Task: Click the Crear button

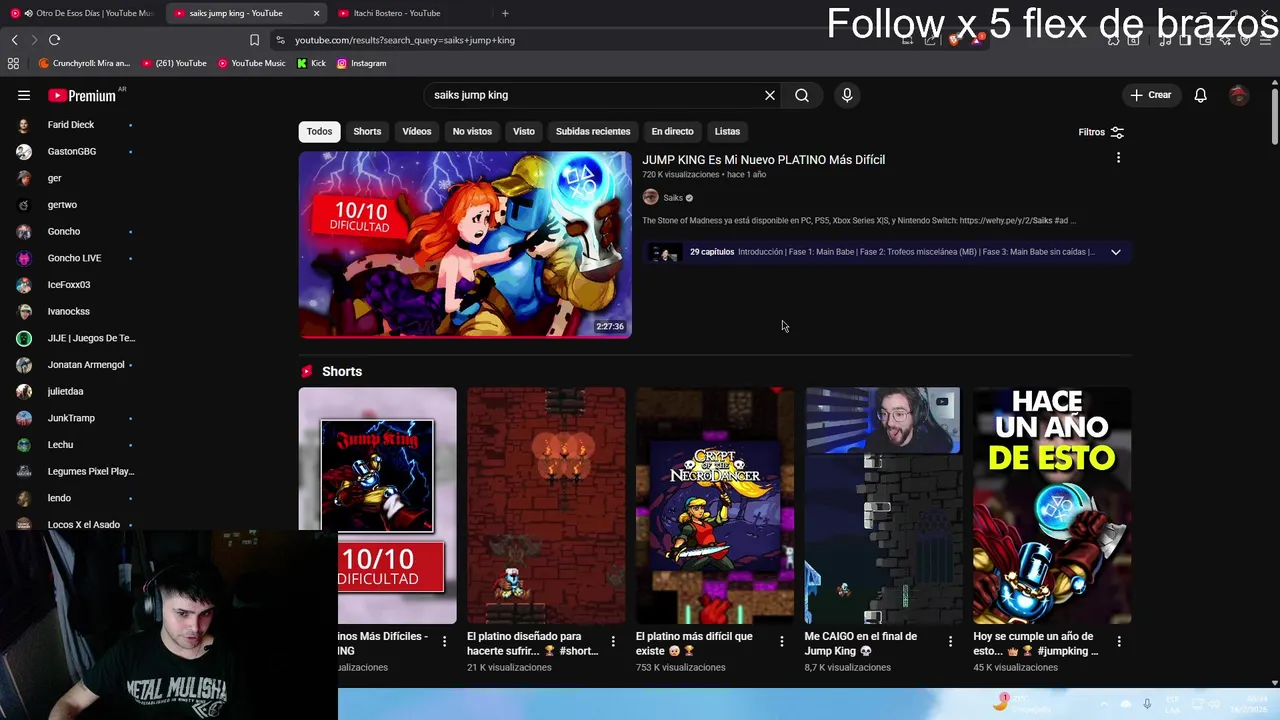Action: [1151, 95]
